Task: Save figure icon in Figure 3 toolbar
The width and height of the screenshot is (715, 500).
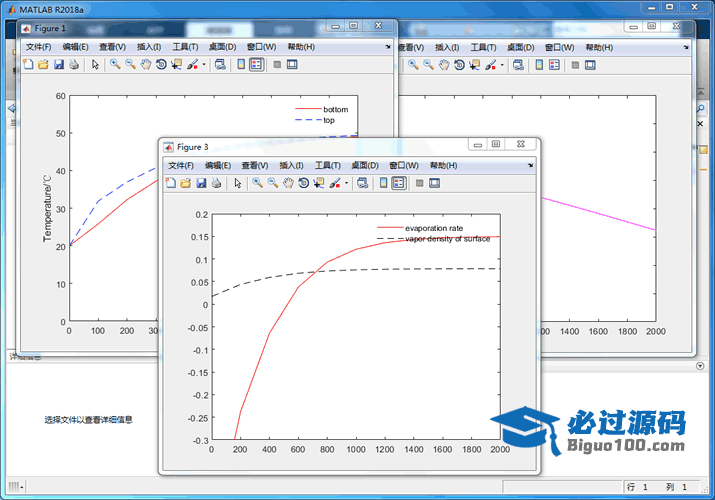Action: (201, 183)
